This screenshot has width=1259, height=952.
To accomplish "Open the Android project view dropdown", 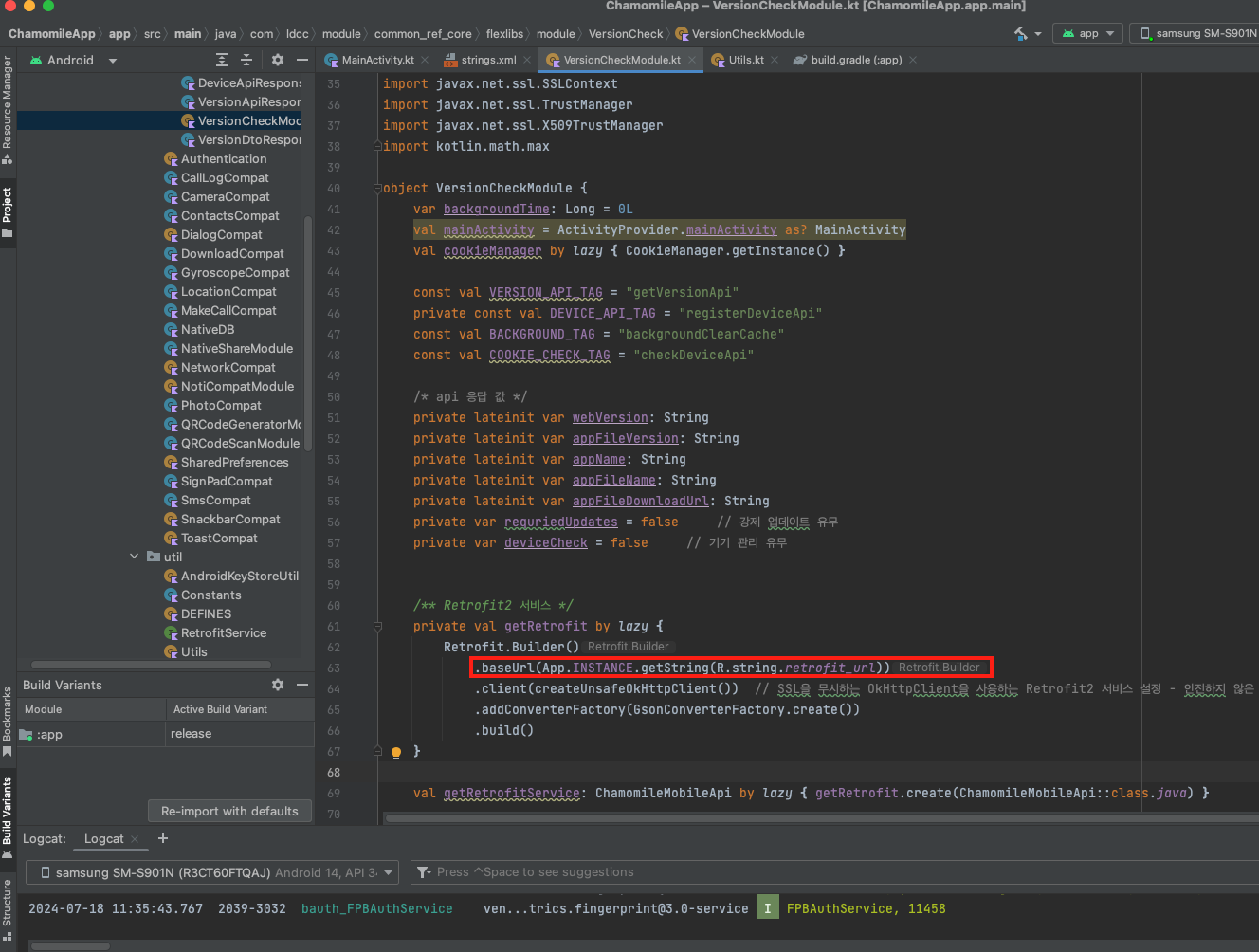I will coord(74,60).
